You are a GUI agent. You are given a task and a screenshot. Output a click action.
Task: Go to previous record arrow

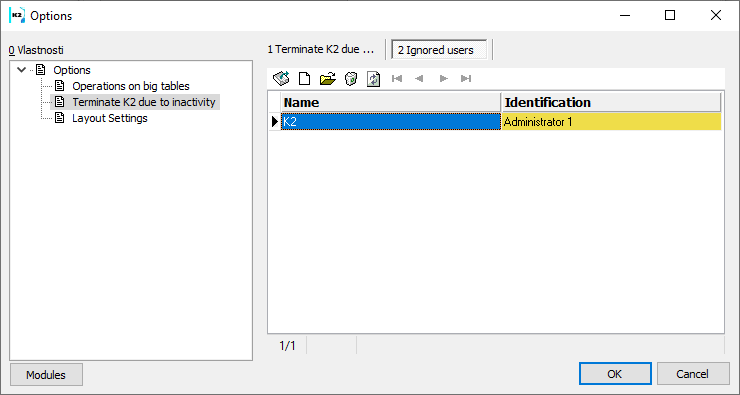click(x=419, y=78)
